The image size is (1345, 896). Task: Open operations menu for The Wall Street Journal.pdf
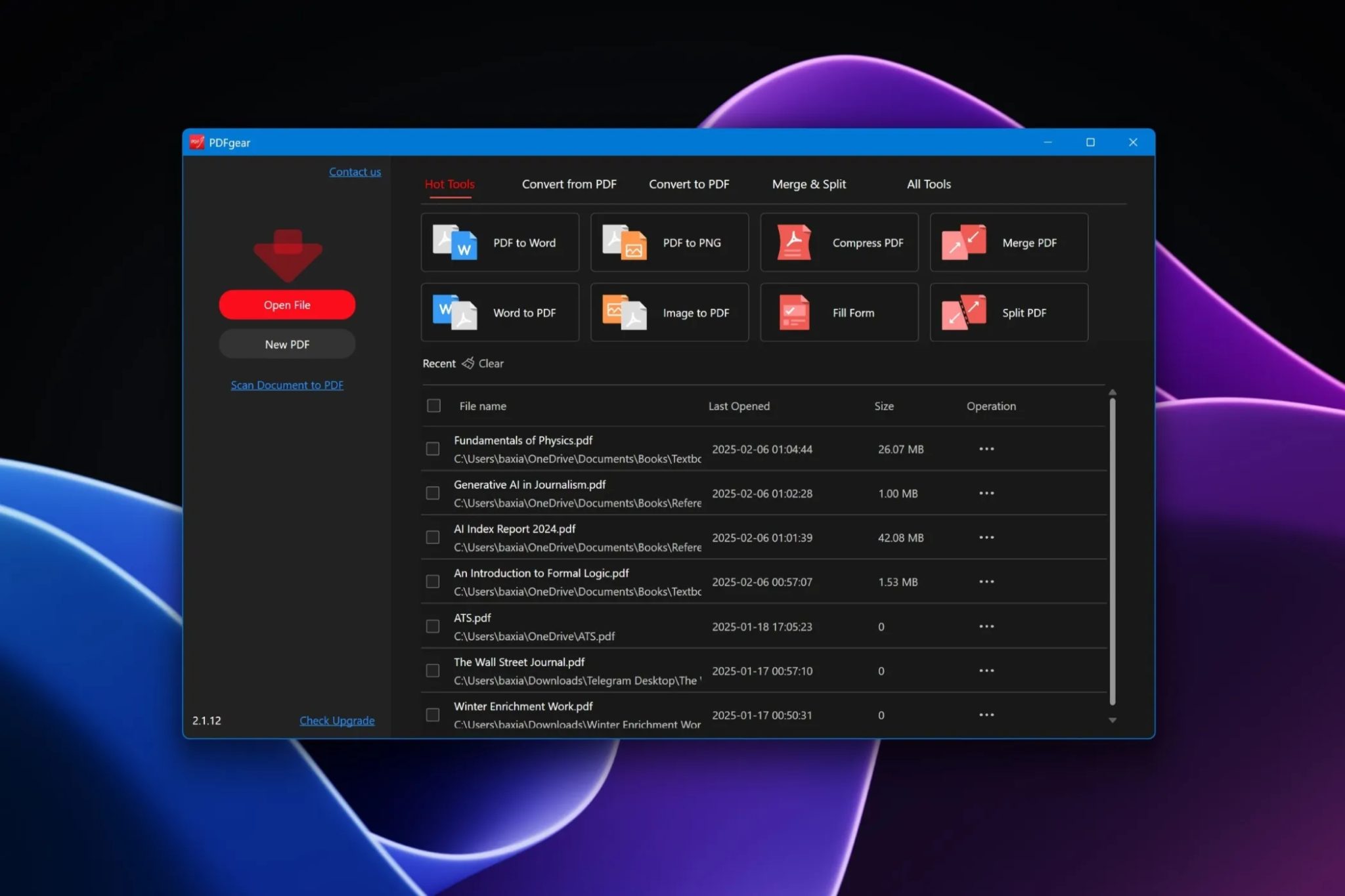pos(986,670)
